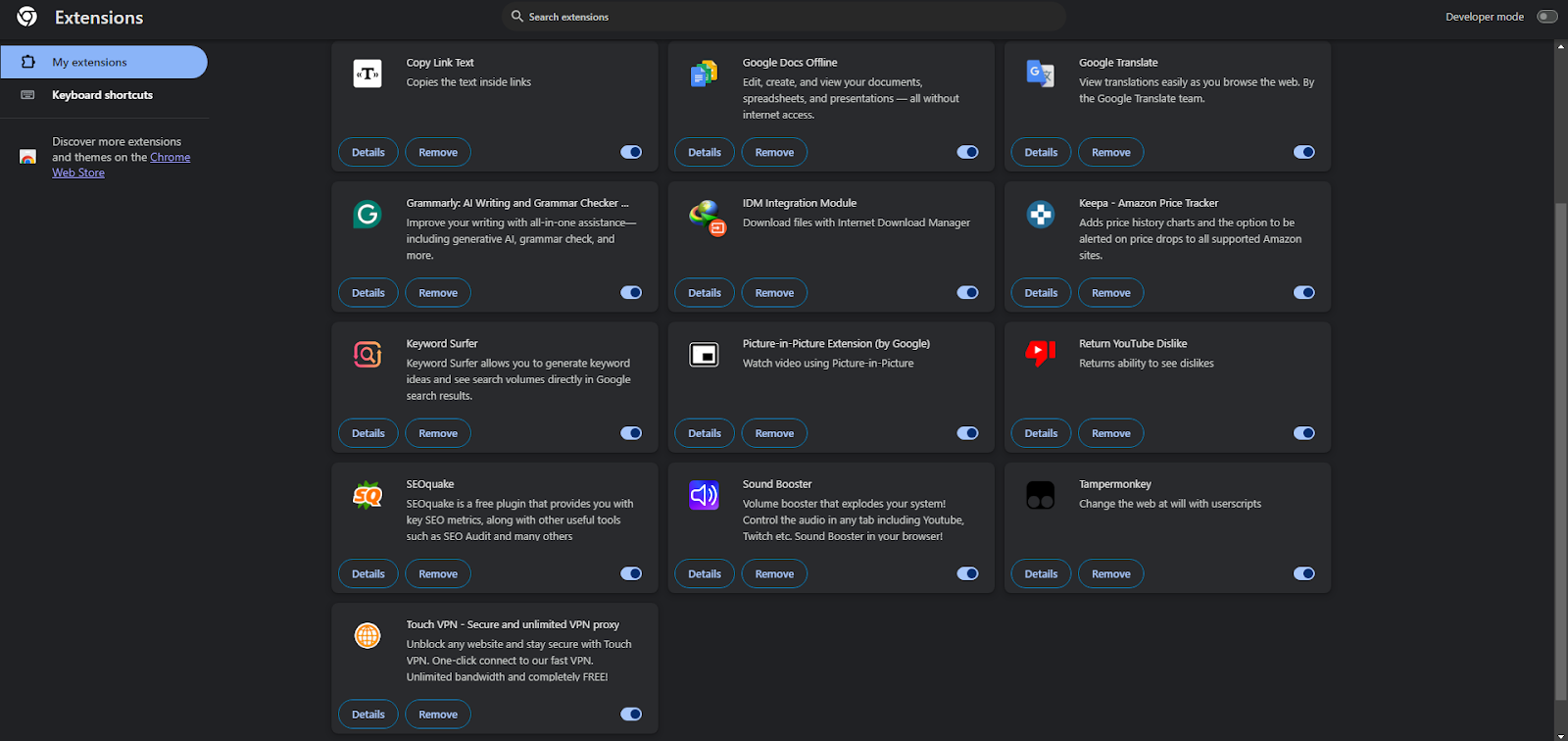Remove the Keyword Surfer extension
The width and height of the screenshot is (1568, 741).
(x=438, y=433)
